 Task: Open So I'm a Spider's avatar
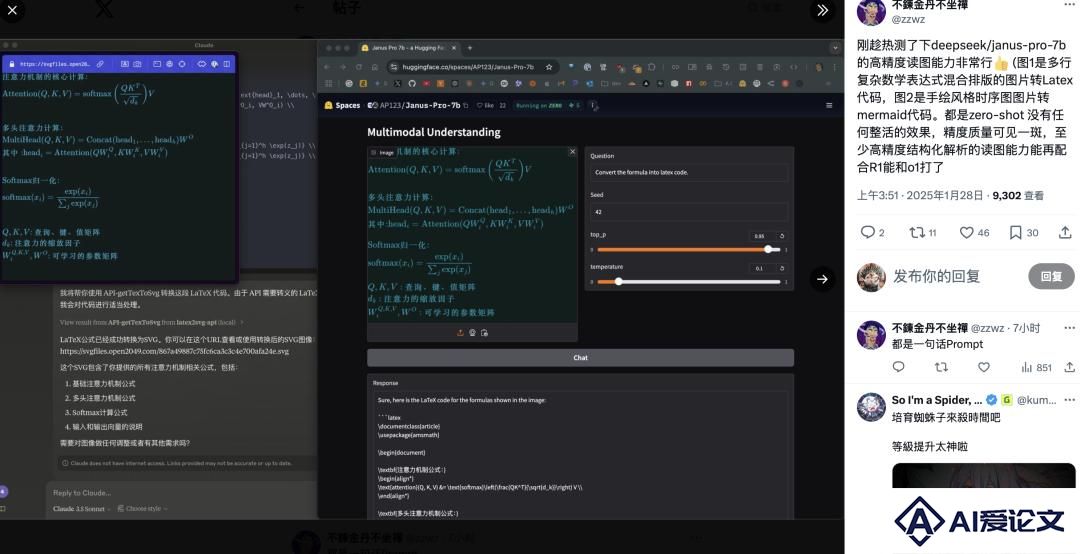pyautogui.click(x=871, y=407)
